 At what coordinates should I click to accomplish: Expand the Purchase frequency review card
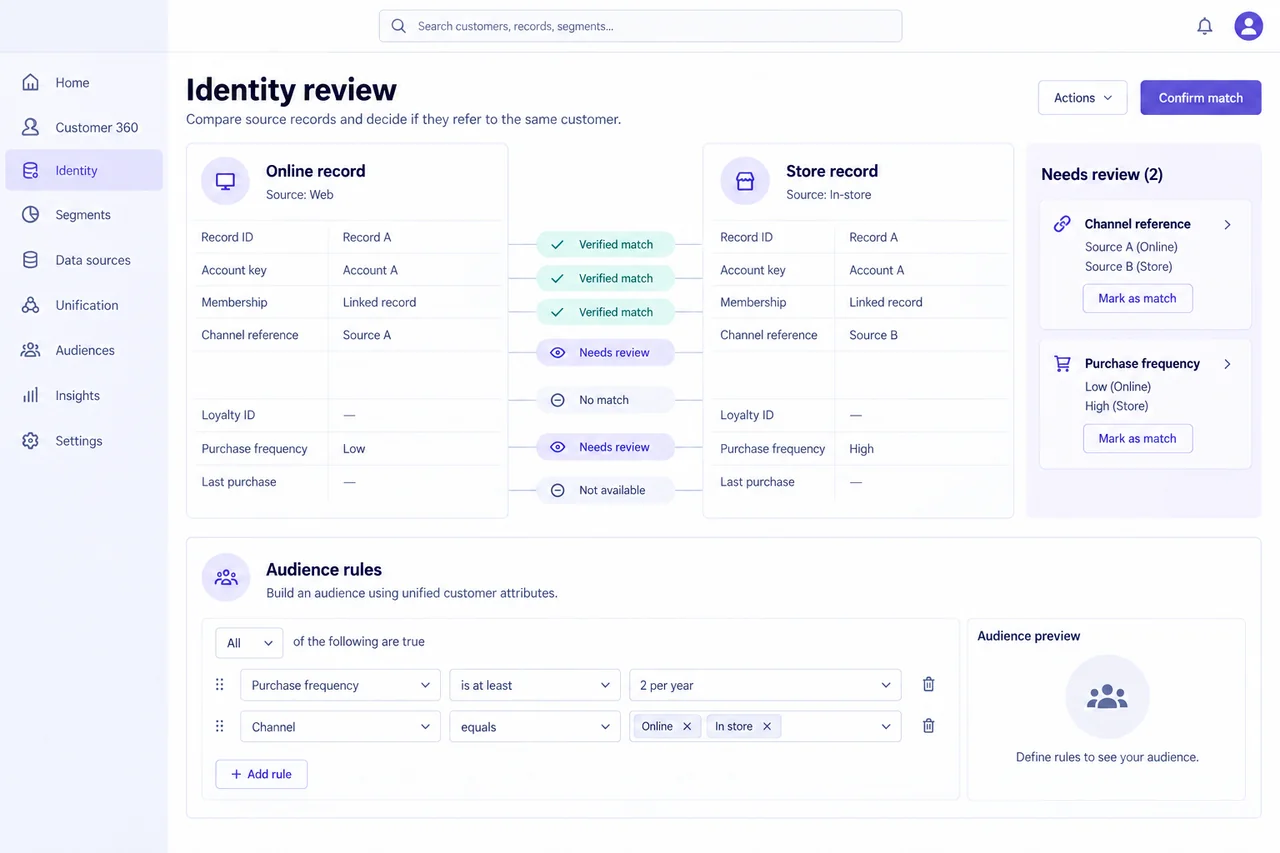[1228, 364]
